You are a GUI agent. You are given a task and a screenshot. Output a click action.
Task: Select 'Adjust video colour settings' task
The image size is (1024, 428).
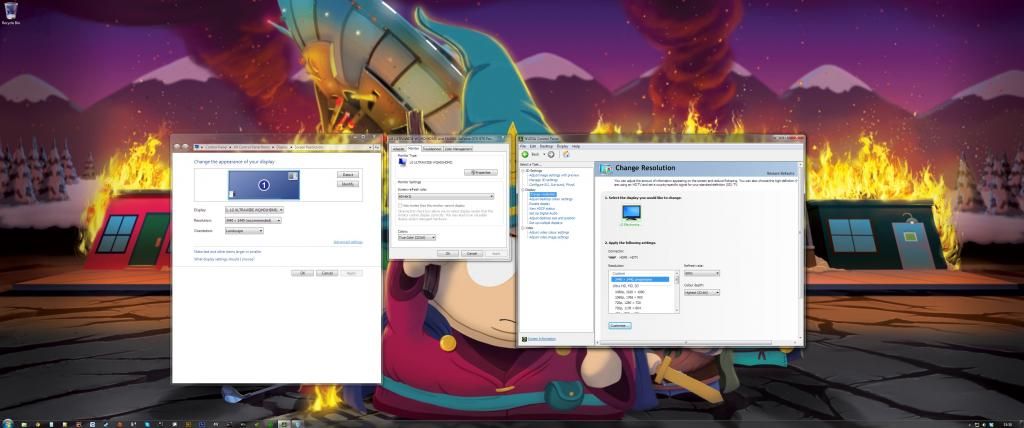pos(549,233)
